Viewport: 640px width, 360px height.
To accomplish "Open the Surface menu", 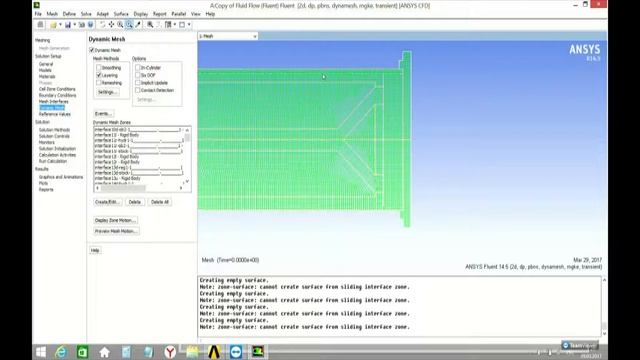I will (x=121, y=14).
